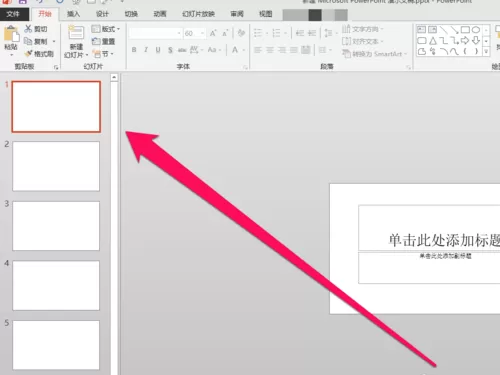The width and height of the screenshot is (500, 375).
Task: Toggle Underline formatting
Action: tap(158, 50)
